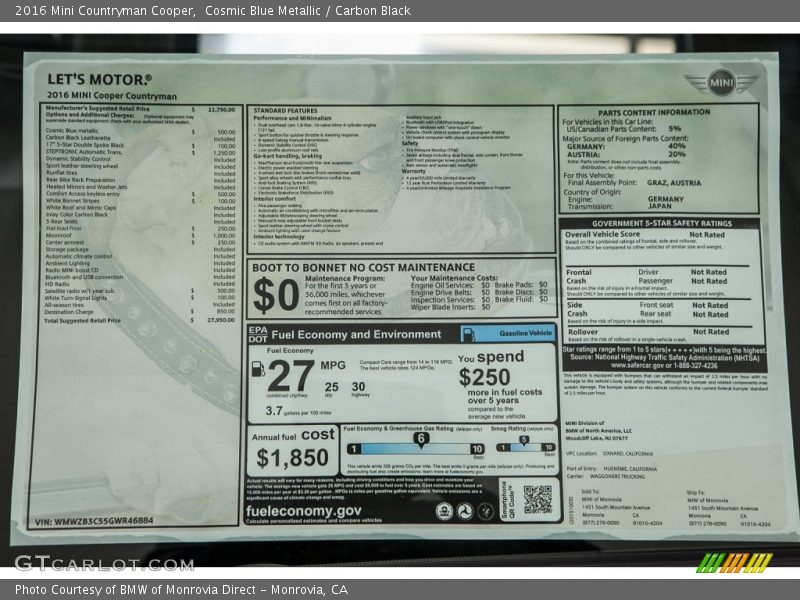Click the "Gasoline Vehicle" label

tap(526, 333)
